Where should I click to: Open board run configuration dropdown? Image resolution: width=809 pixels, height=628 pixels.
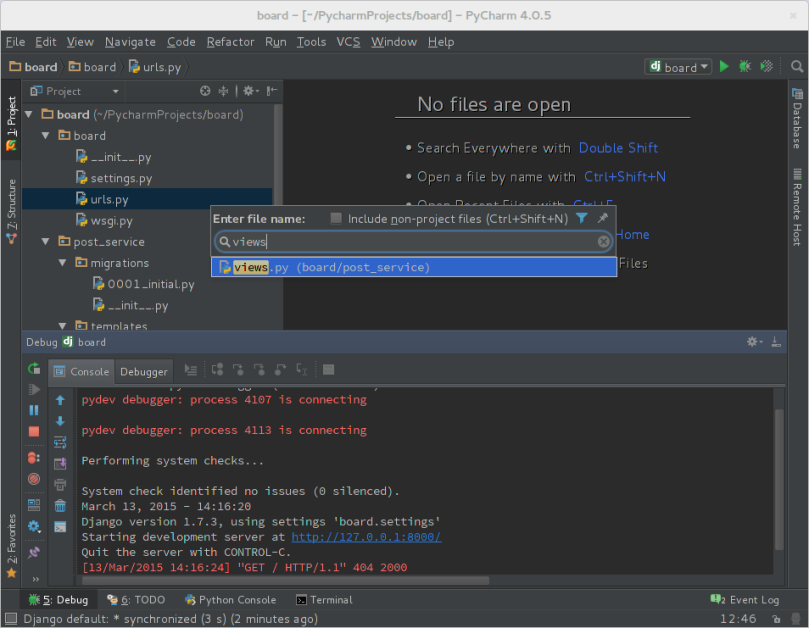point(678,67)
